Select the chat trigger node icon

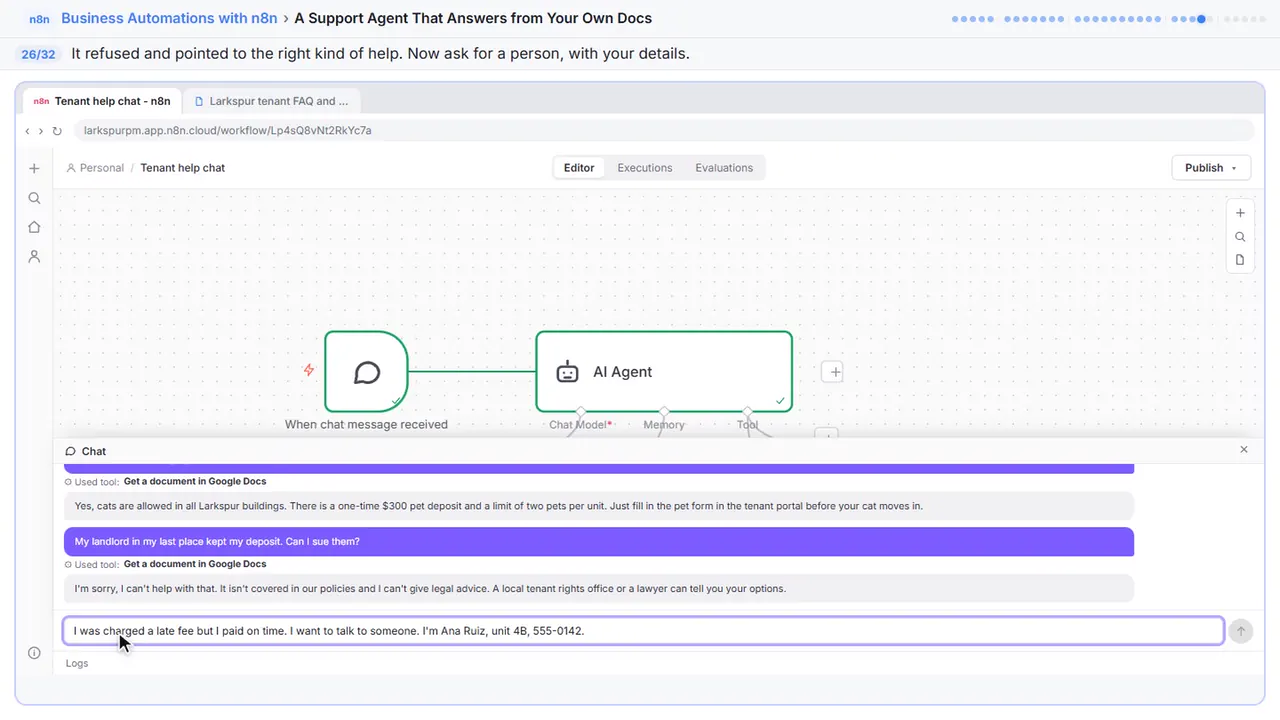pos(366,372)
